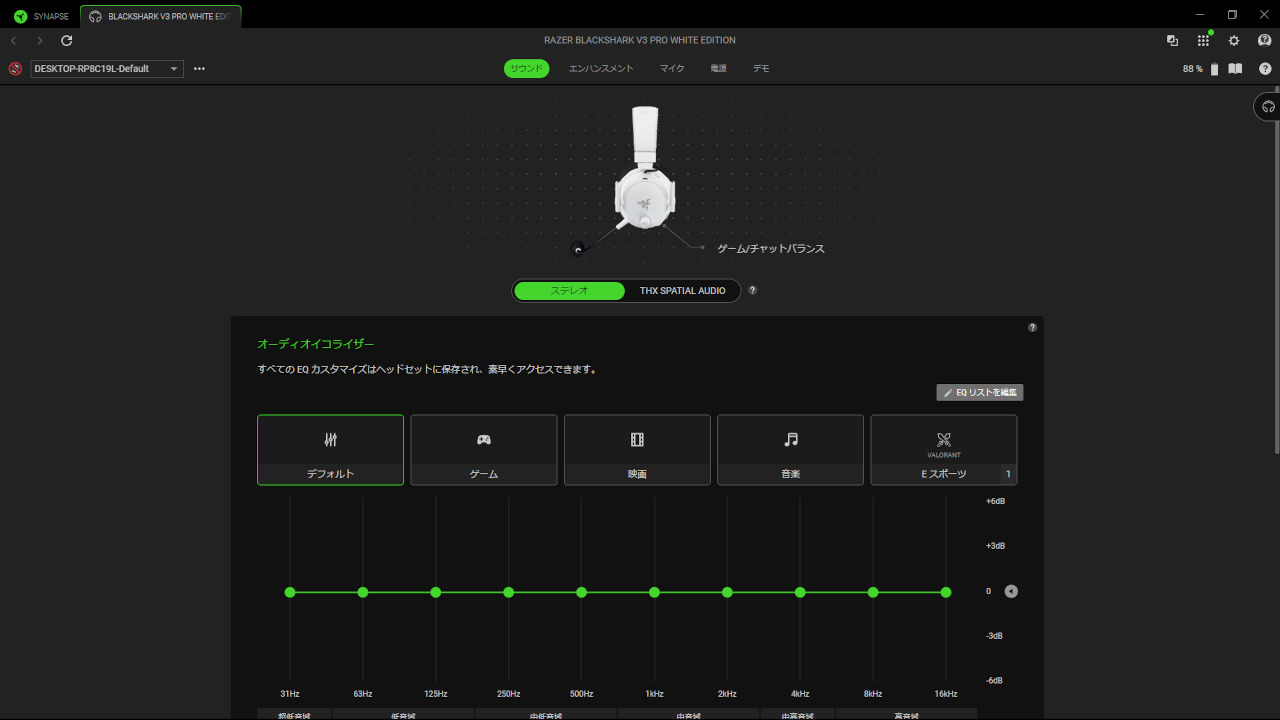Click the 2kHz equalizer slider handle
The image size is (1280, 720).
pyautogui.click(x=727, y=592)
